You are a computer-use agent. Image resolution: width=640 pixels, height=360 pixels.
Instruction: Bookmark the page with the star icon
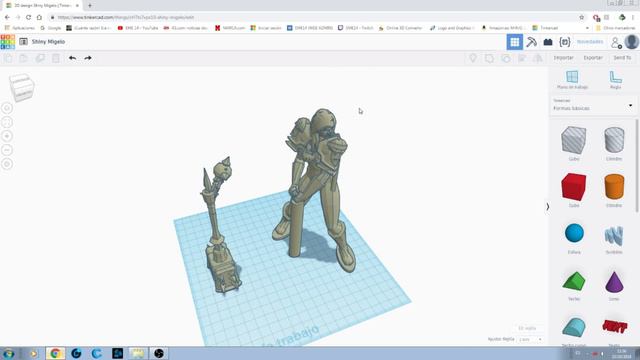coord(582,17)
